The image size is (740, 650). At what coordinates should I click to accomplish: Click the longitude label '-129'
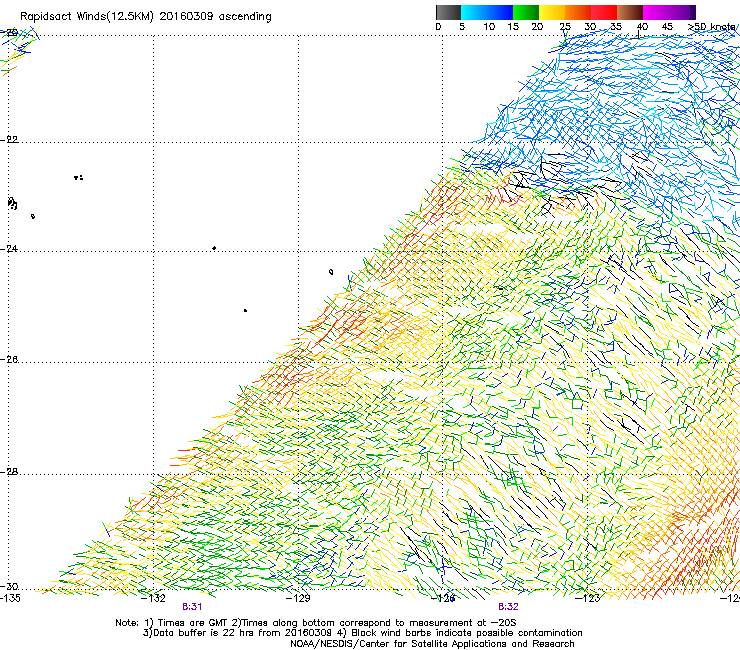pos(298,598)
